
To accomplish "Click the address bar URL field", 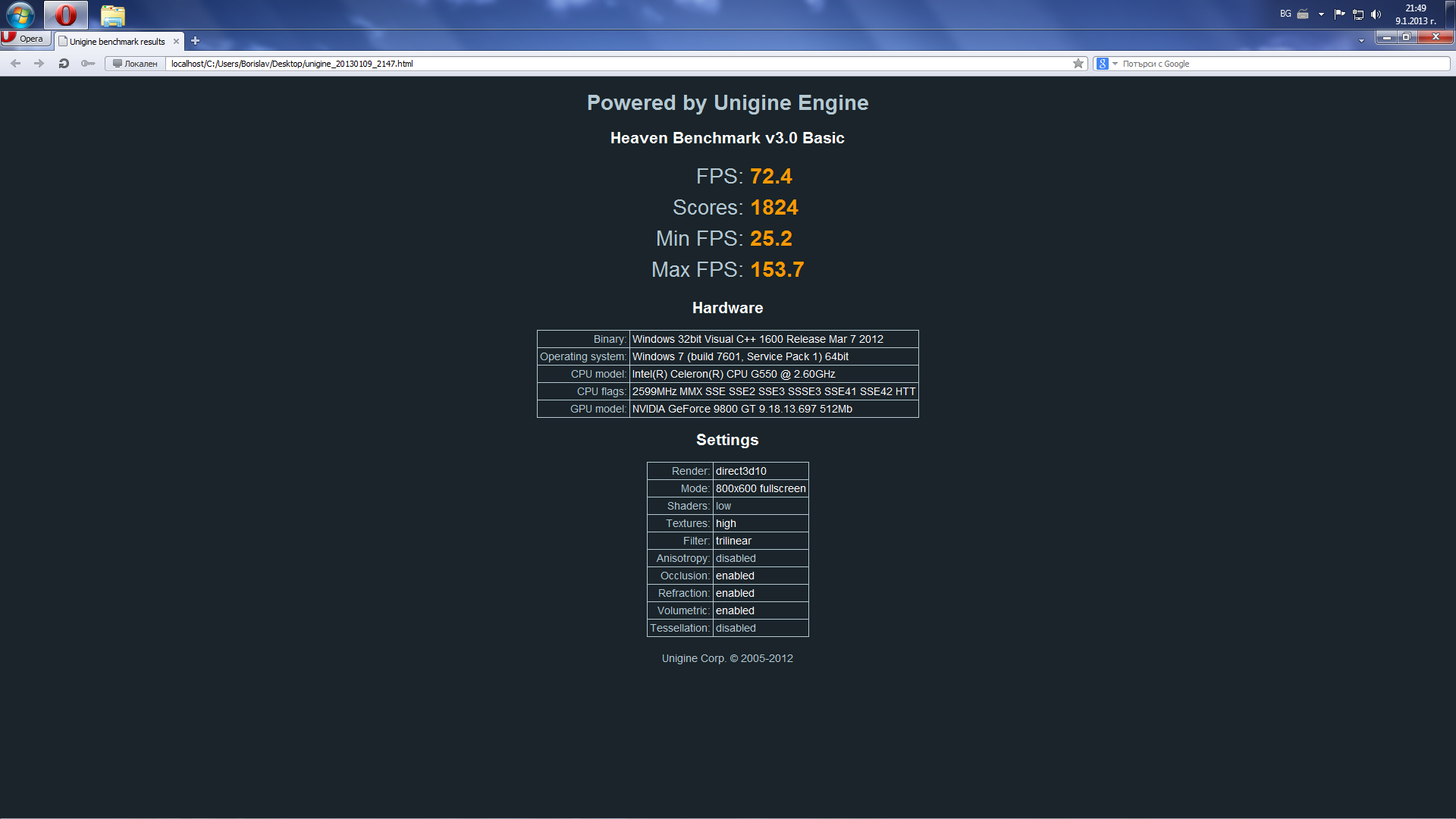I will 618,64.
